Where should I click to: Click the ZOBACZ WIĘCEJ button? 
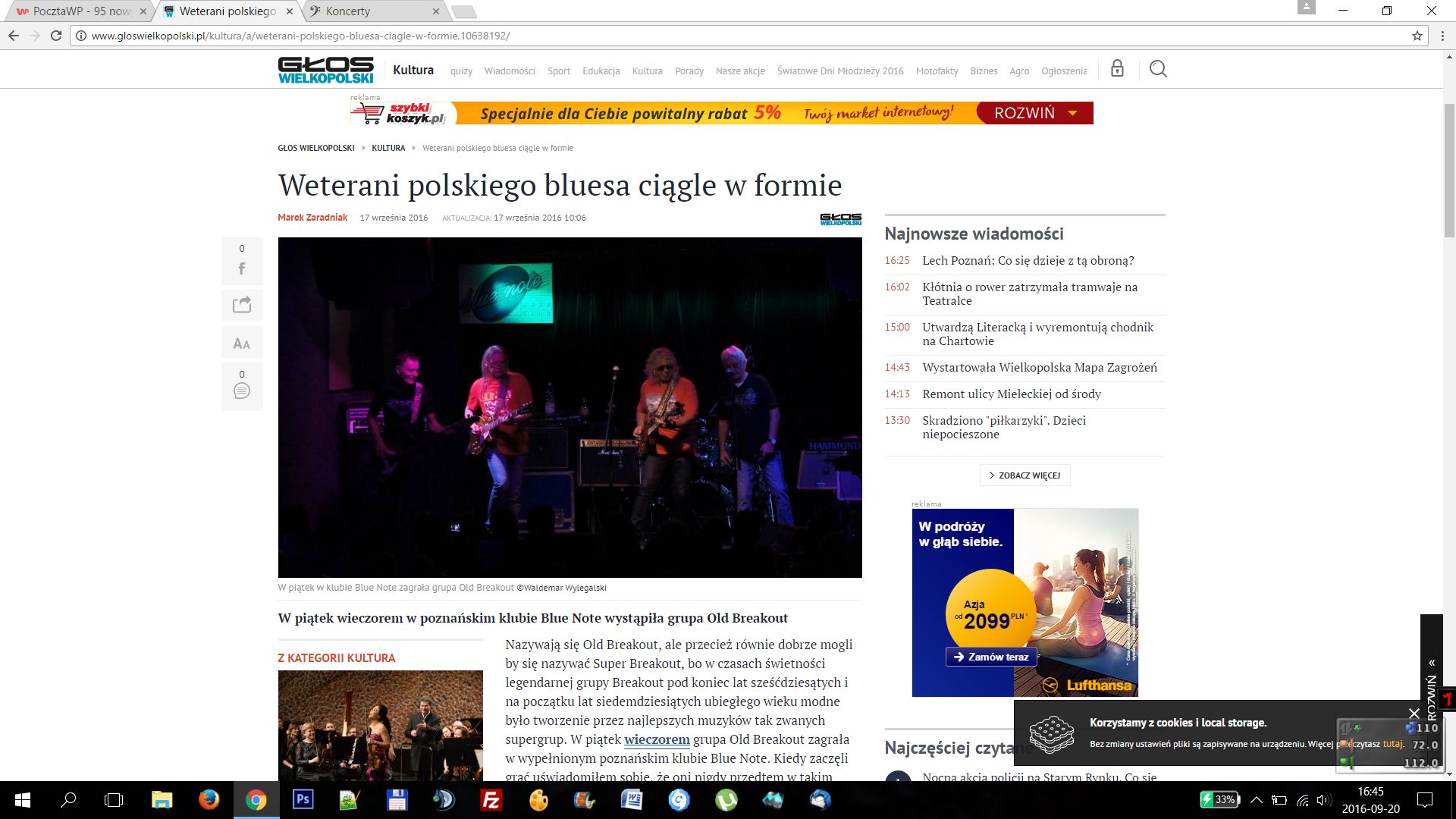(1025, 475)
